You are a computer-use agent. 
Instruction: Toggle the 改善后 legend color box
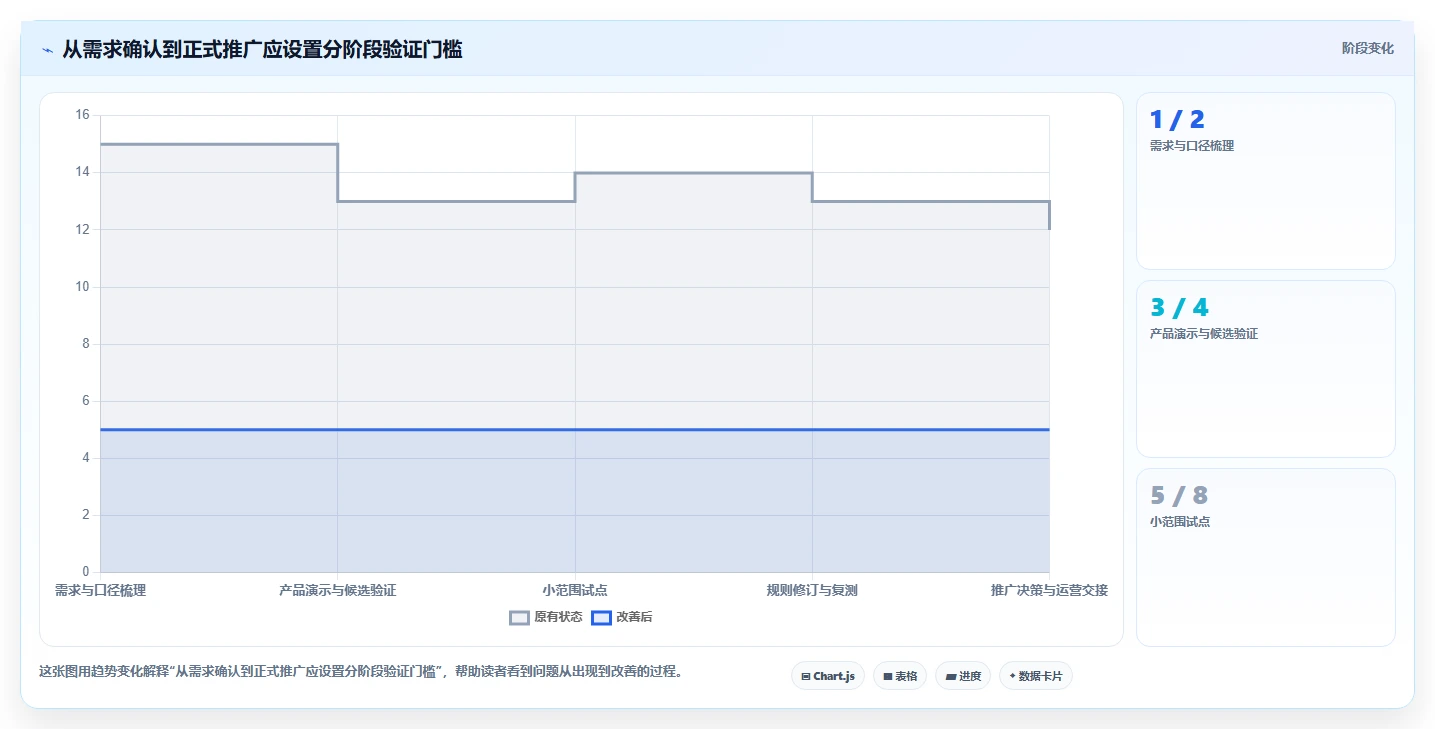coord(601,618)
